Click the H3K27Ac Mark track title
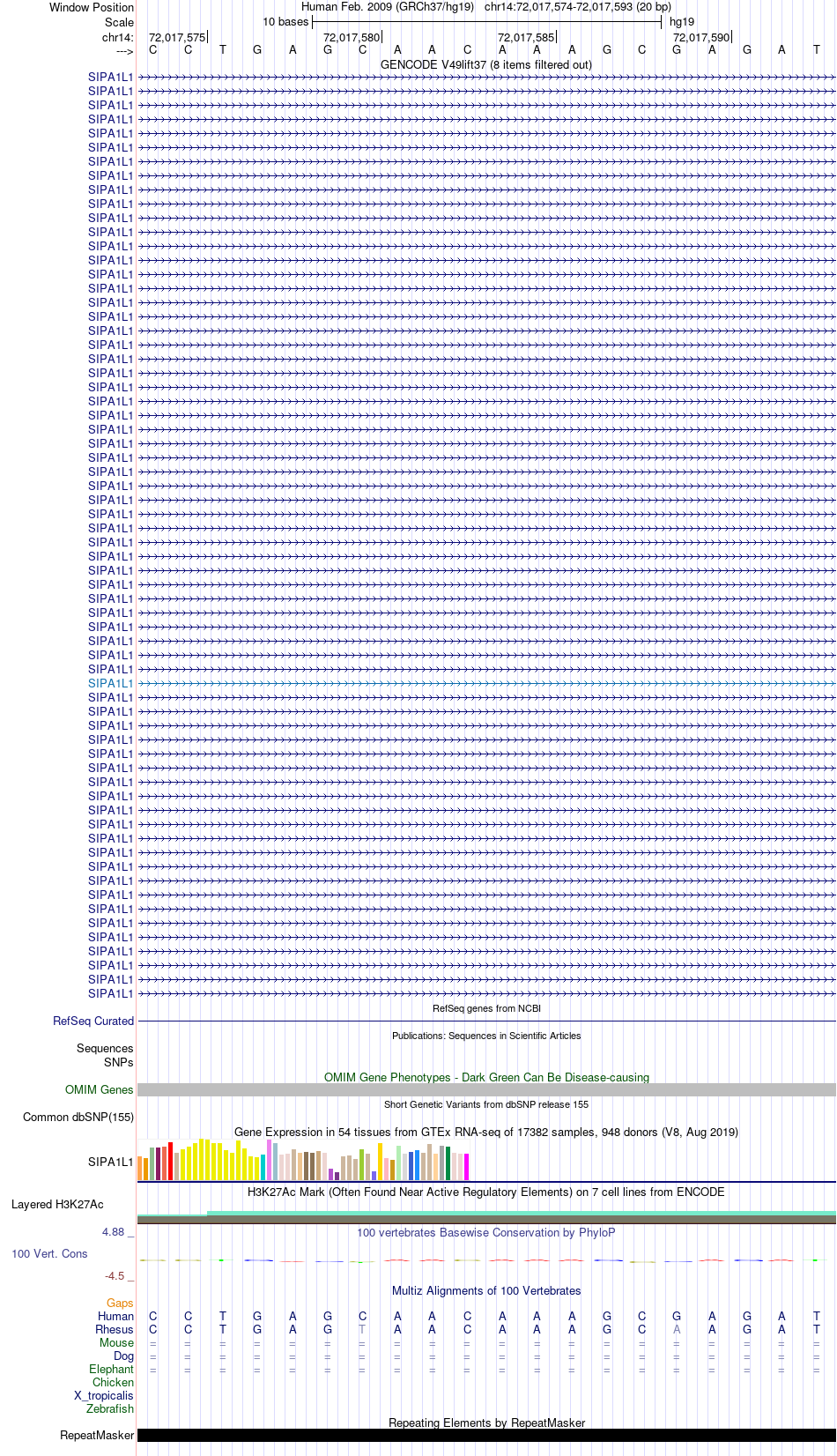 tap(486, 1192)
